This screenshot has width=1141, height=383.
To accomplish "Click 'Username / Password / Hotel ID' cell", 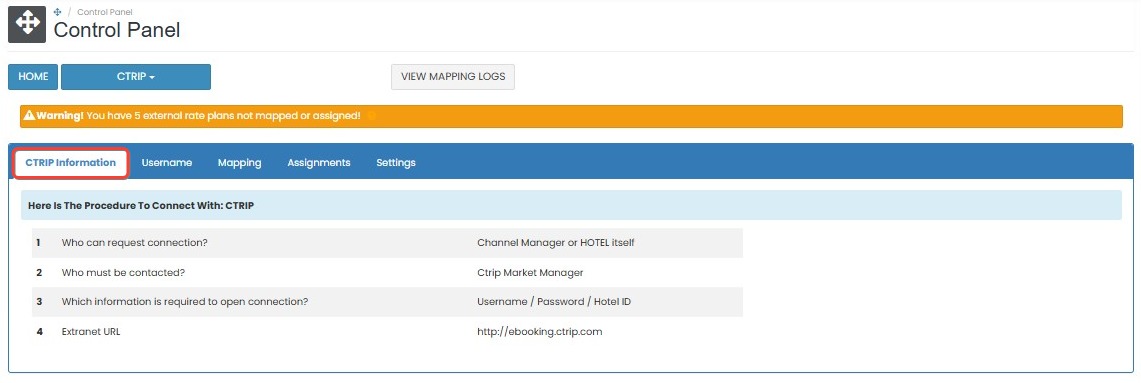I will tap(554, 302).
